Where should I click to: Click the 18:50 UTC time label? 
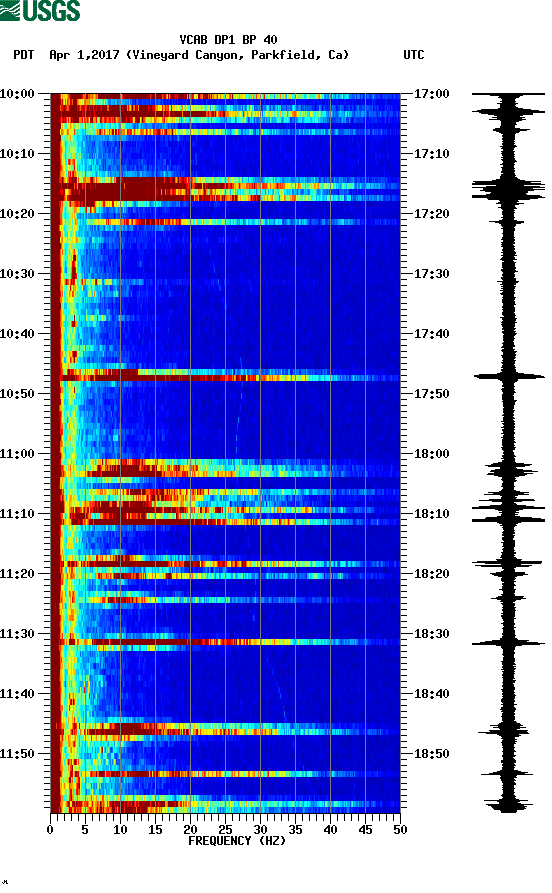pos(431,754)
